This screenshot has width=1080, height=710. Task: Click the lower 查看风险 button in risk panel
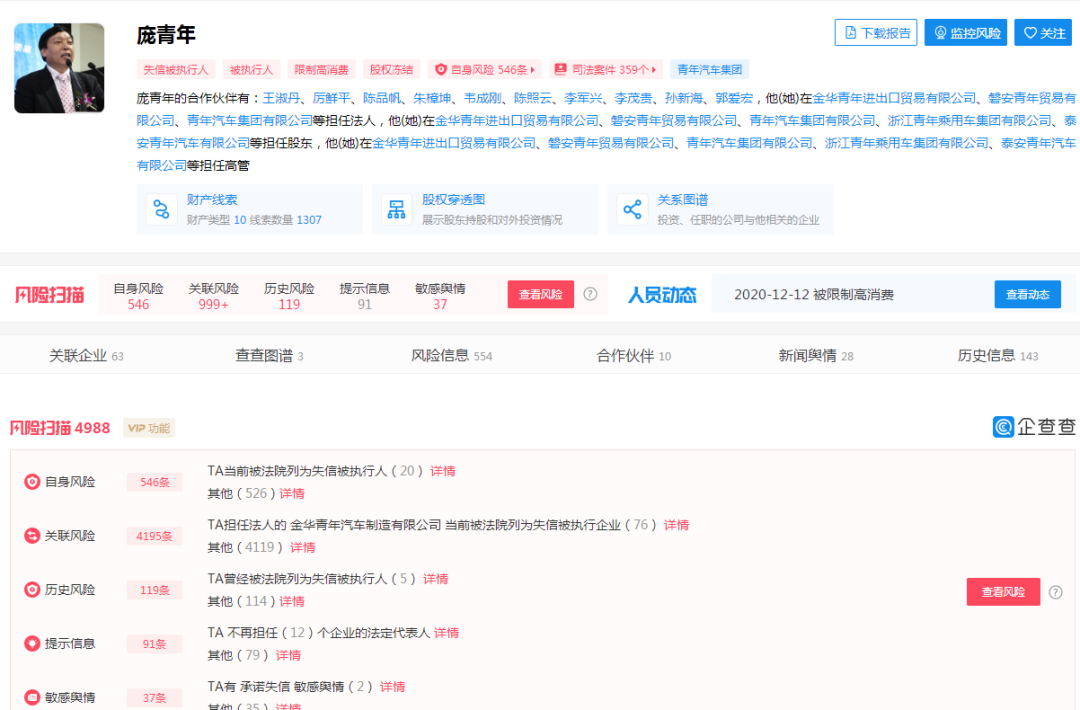pos(1003,592)
